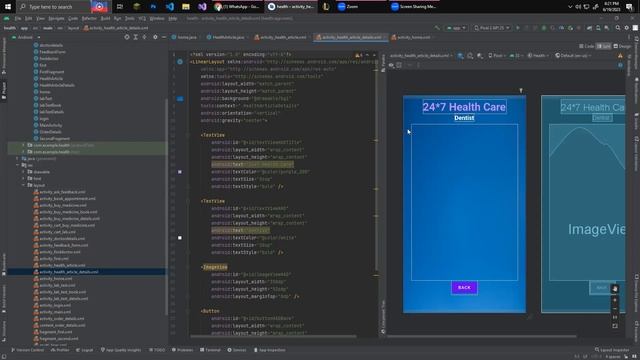The width and height of the screenshot is (640, 360).
Task: Open the Pixel device selector dropdown
Action: tap(491, 28)
